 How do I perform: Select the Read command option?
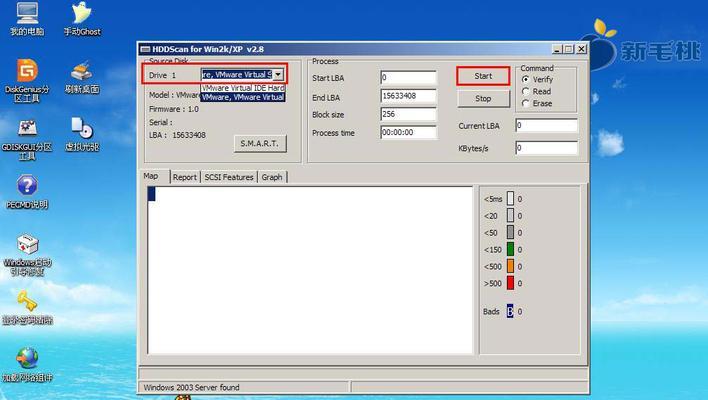click(x=526, y=91)
